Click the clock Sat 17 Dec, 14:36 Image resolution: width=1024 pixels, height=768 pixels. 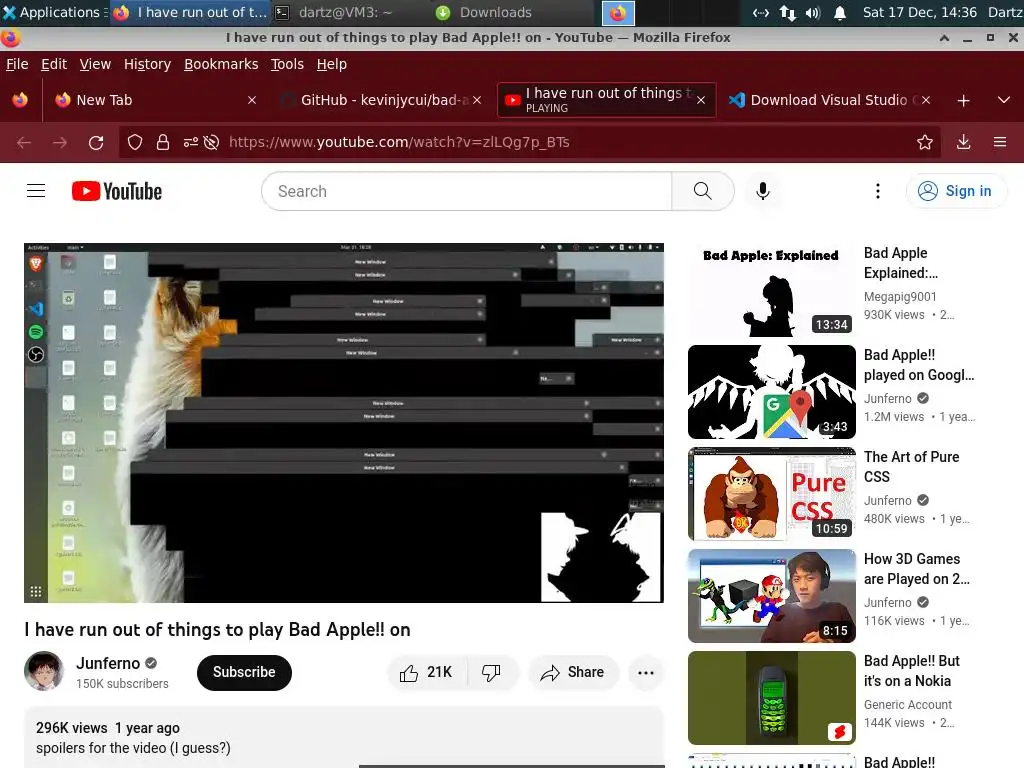[920, 12]
